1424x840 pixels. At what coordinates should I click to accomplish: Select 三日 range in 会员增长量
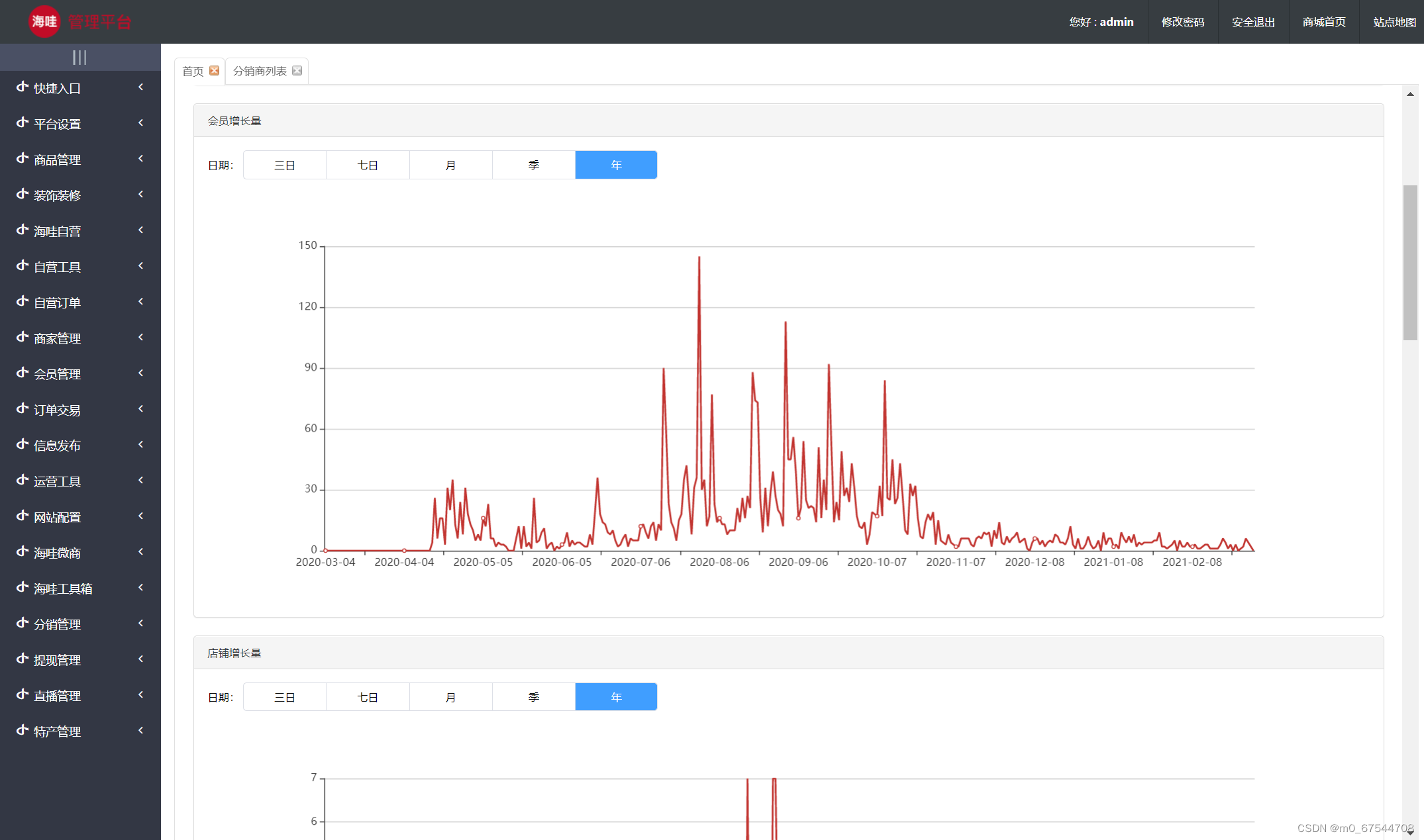coord(285,165)
